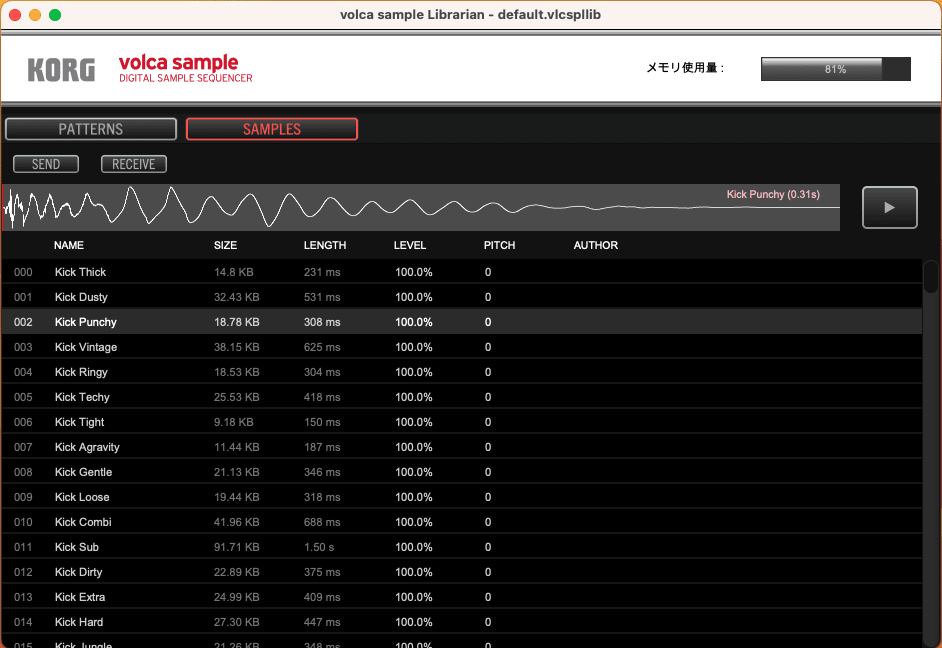This screenshot has width=942, height=648.
Task: Click the KORG logo
Action: pos(61,70)
